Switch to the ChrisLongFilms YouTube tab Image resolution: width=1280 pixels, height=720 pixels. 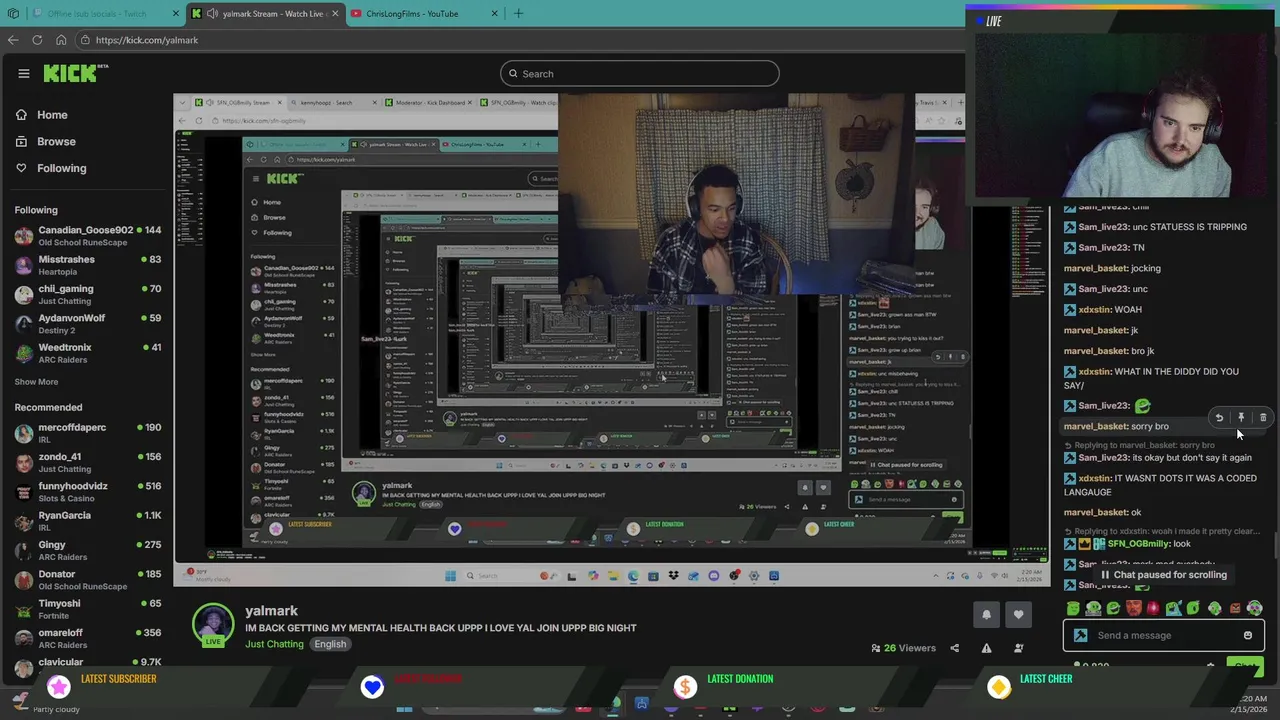pos(425,14)
